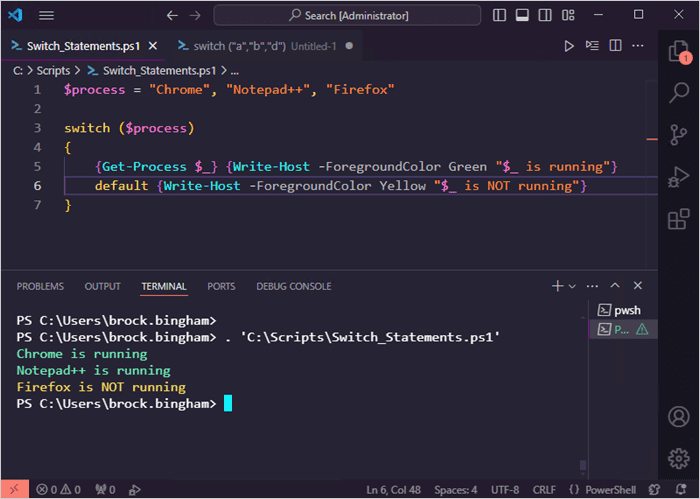The width and height of the screenshot is (700, 499).
Task: Open the Run and Debug view
Action: point(679,177)
